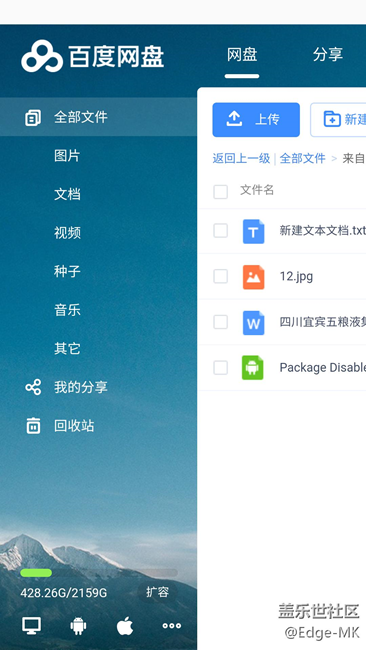Click the green storage usage bar

tap(36, 573)
